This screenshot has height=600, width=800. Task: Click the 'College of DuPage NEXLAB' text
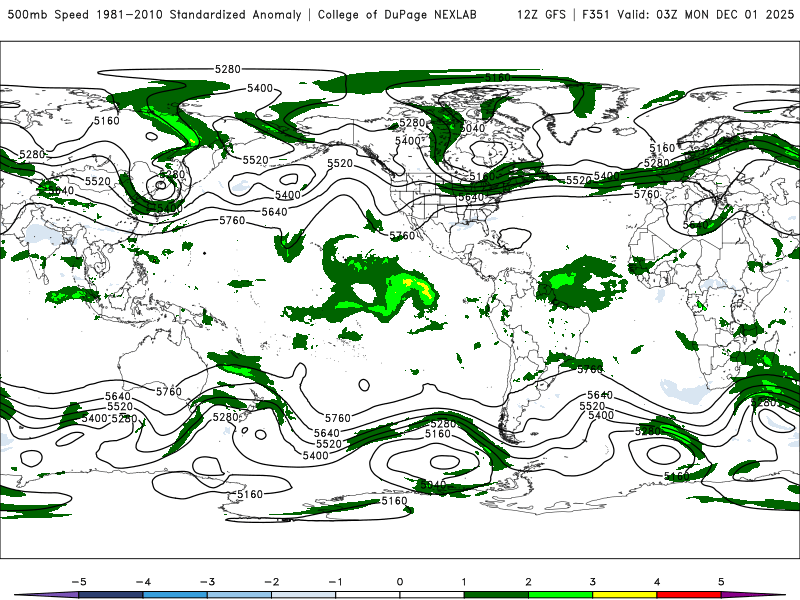click(x=397, y=15)
